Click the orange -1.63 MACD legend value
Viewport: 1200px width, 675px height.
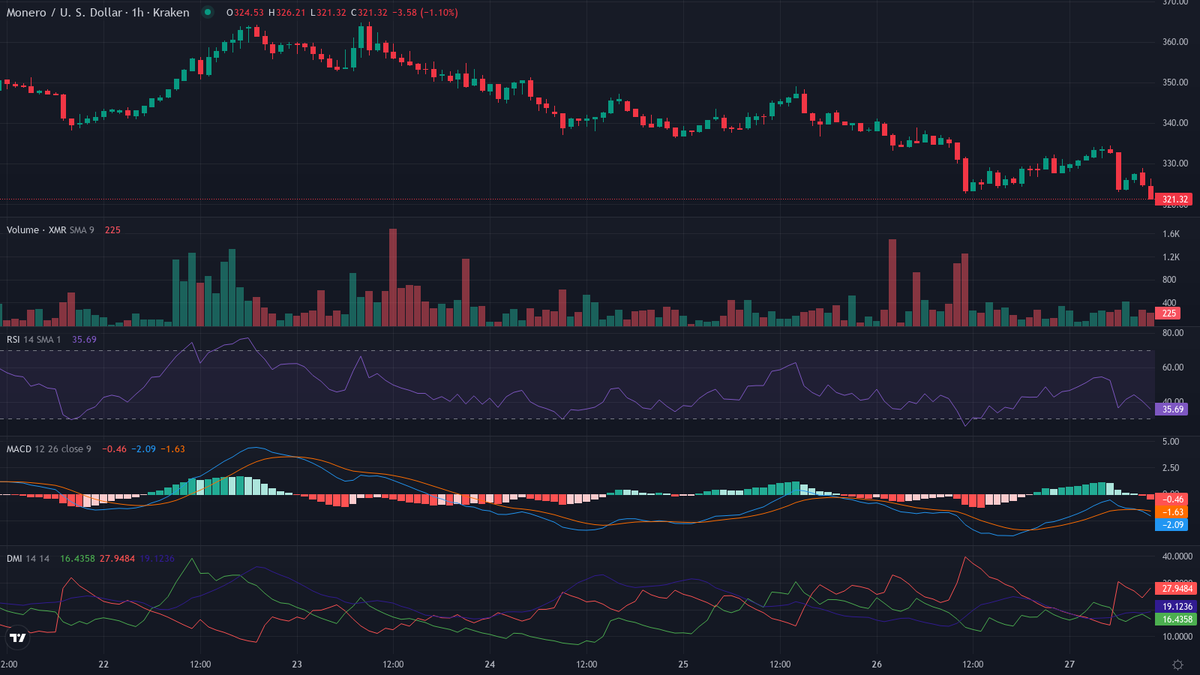tap(172, 449)
